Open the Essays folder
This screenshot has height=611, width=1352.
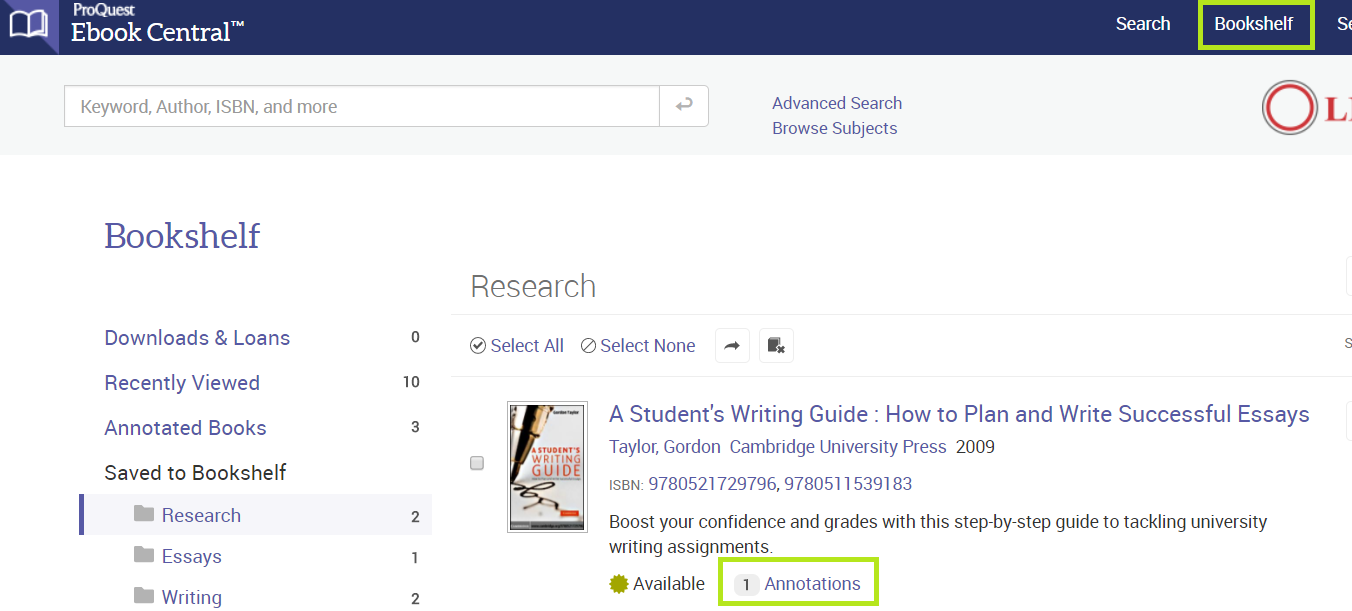click(x=192, y=556)
